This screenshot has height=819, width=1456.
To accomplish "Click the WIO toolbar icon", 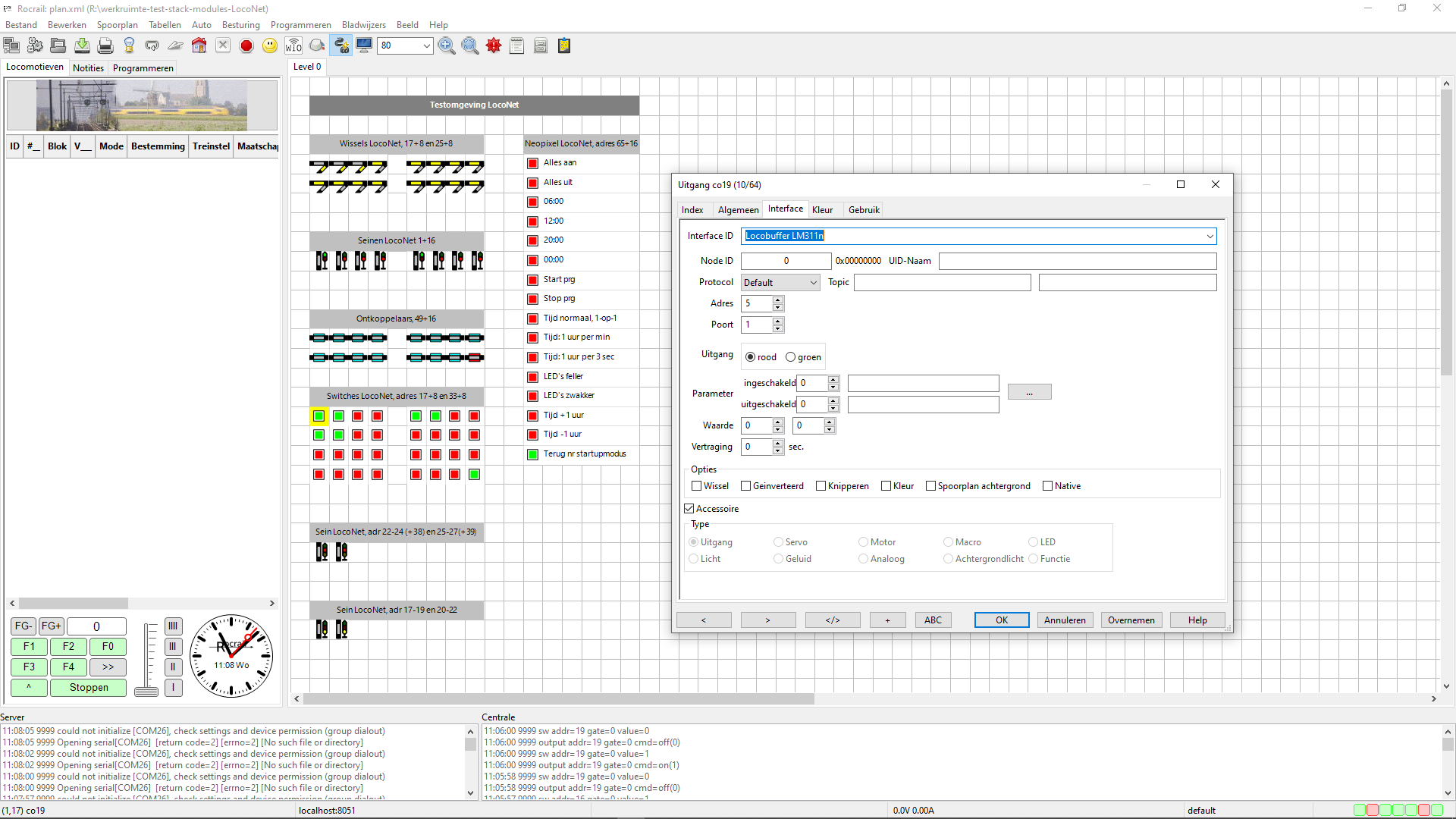I will pyautogui.click(x=293, y=46).
